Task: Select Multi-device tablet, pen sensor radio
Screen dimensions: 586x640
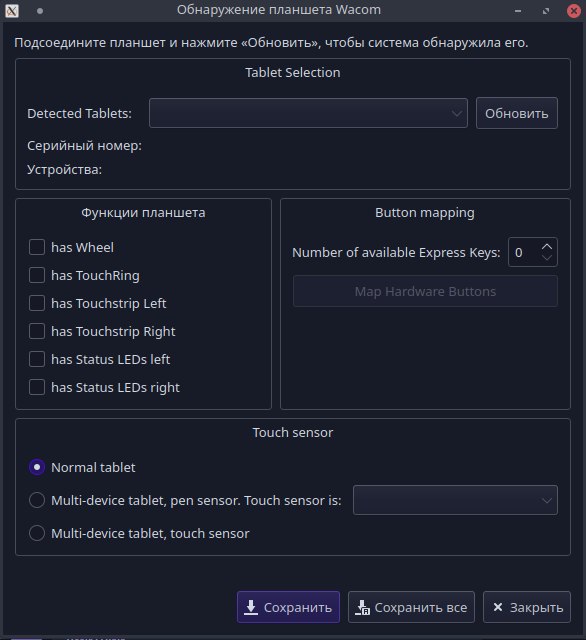Action: click(37, 500)
